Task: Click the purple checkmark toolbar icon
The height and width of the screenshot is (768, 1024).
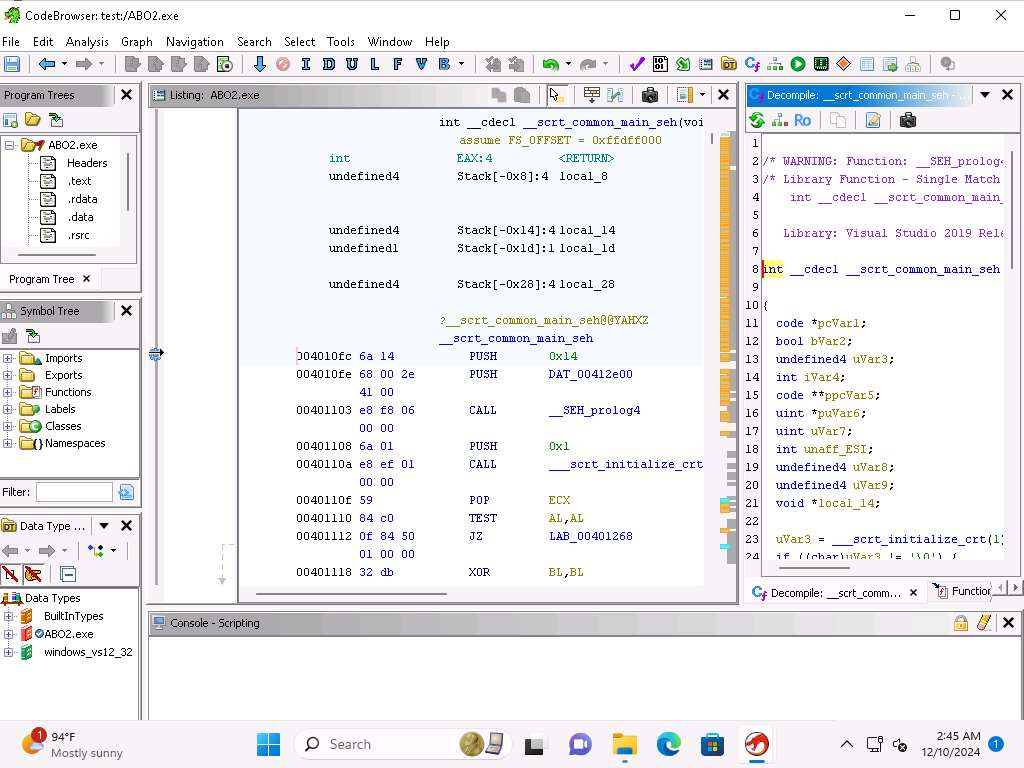Action: click(x=637, y=64)
